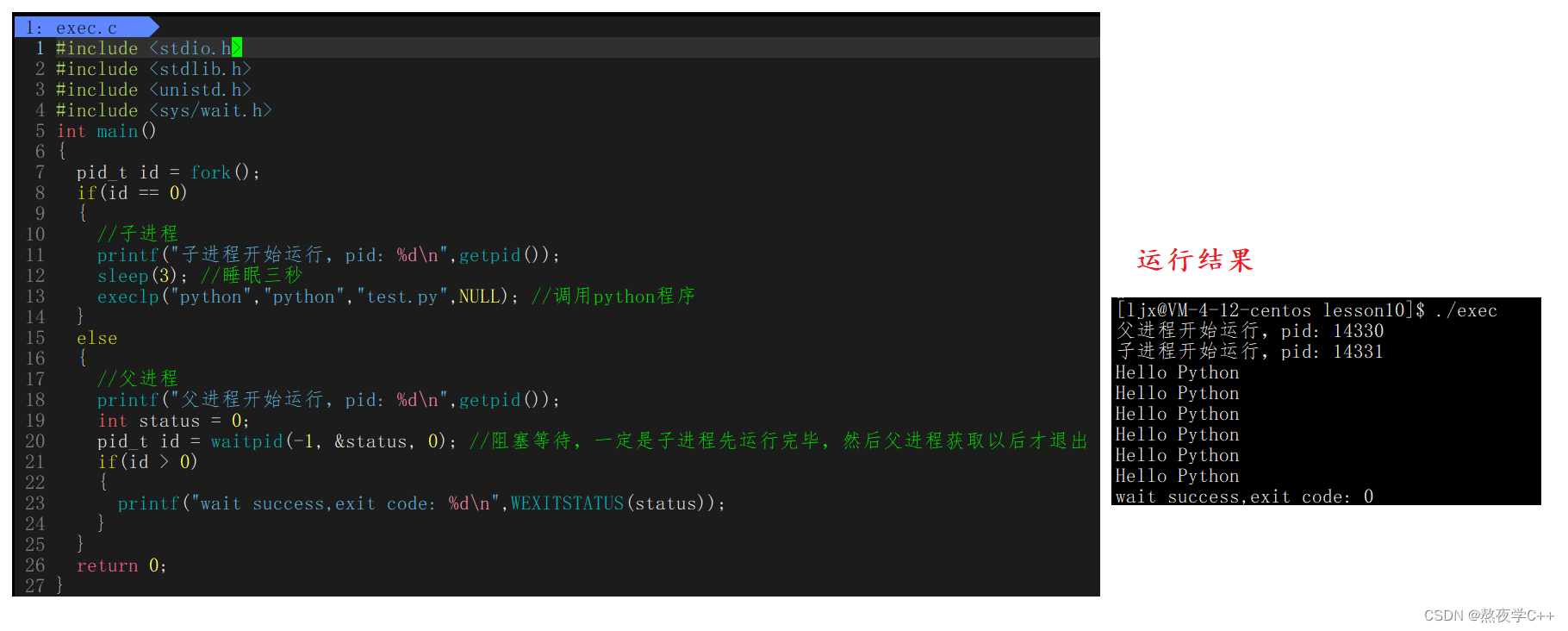1568x631 pixels.
Task: Click last 'Hello Python' terminal line
Action: (x=1177, y=476)
